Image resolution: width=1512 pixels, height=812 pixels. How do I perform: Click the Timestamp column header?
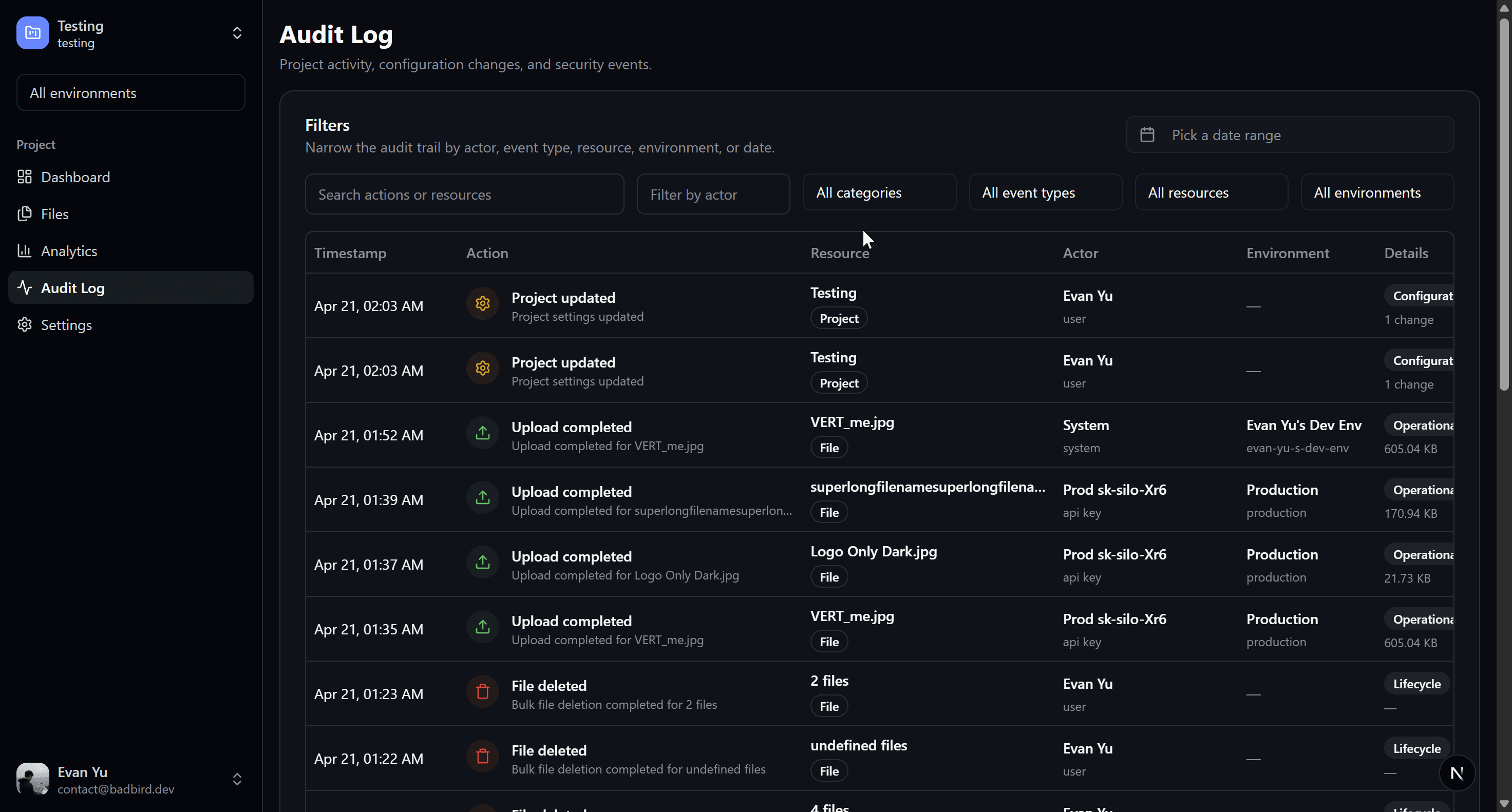[x=350, y=253]
